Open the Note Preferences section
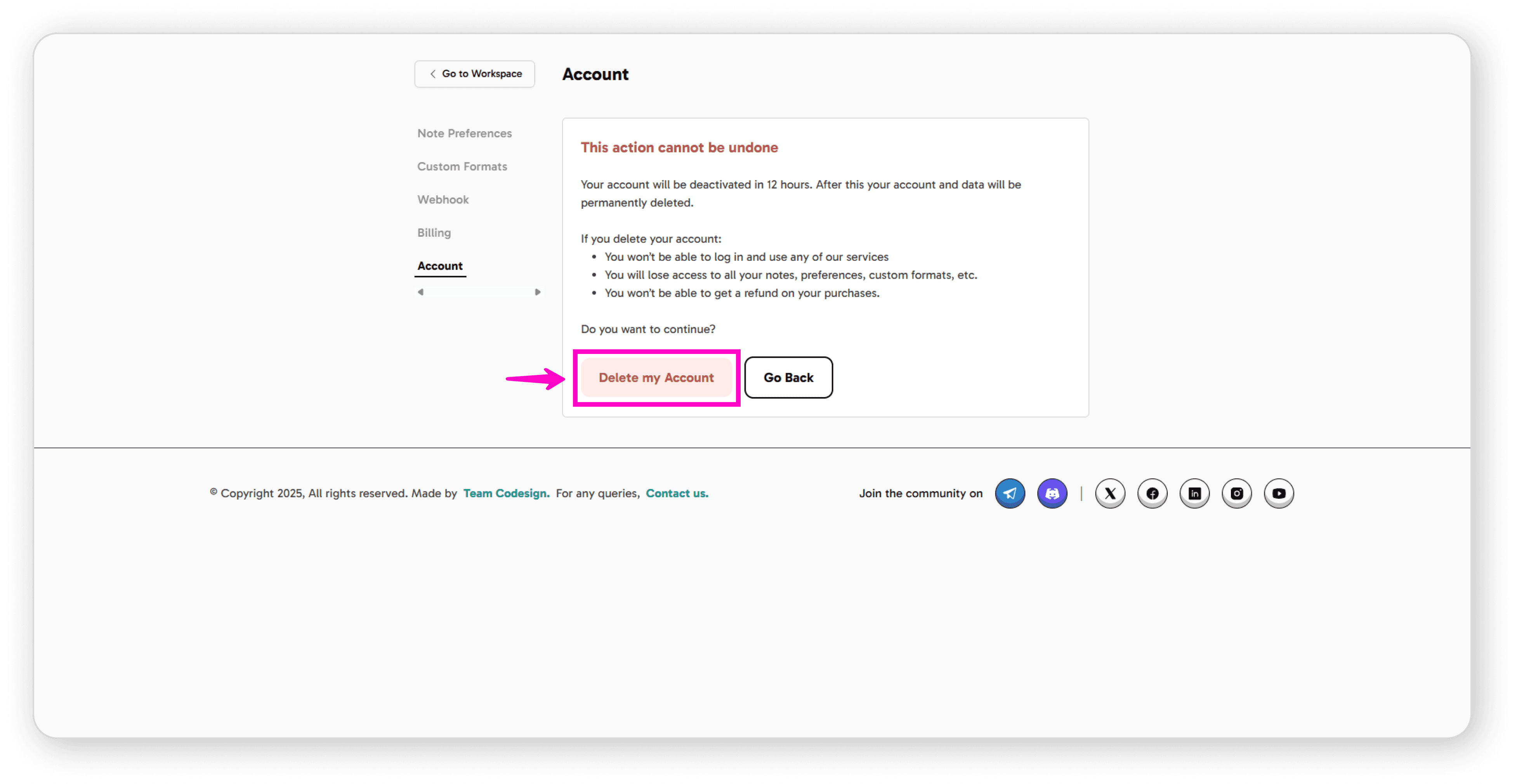Screen dimensions: 1517x784 (x=464, y=134)
